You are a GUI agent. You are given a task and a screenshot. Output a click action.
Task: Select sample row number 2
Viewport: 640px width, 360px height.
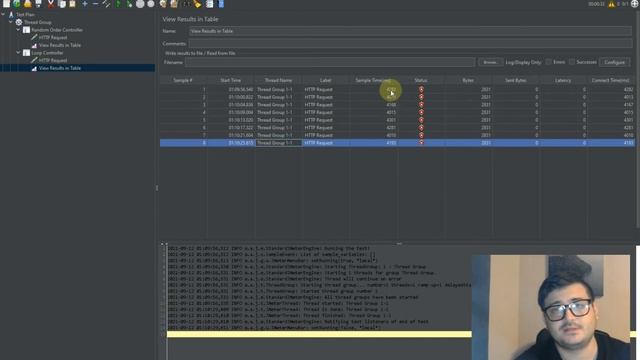tap(397, 97)
